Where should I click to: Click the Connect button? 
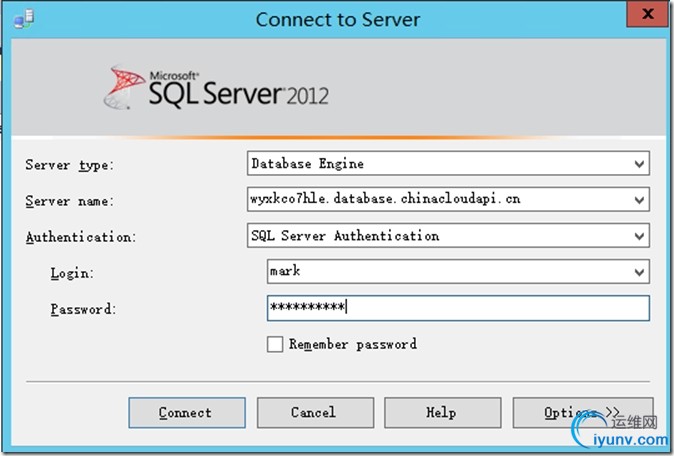coord(187,413)
